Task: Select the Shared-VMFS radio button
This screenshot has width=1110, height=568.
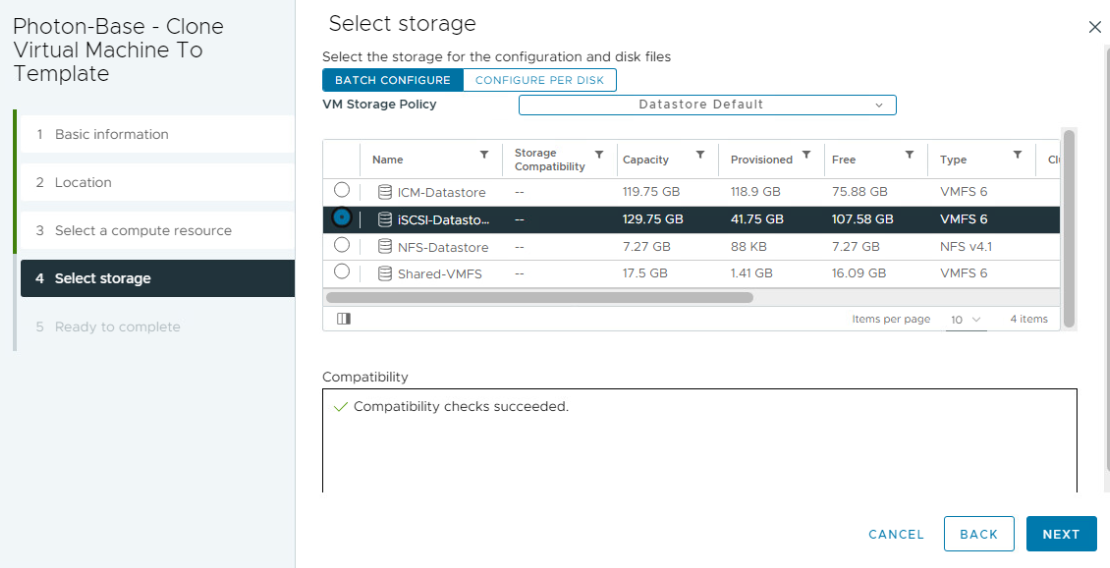Action: point(342,271)
